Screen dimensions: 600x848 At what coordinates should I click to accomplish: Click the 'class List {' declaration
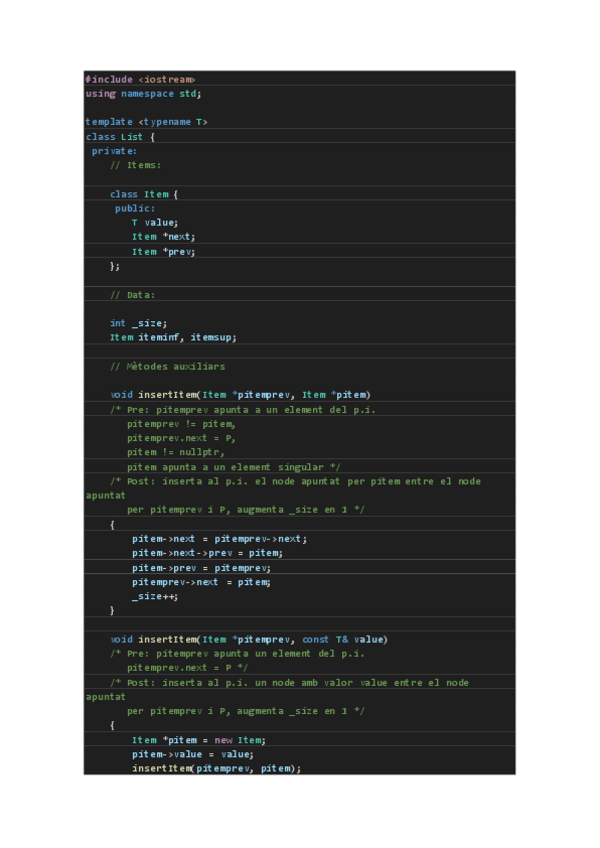coord(120,137)
